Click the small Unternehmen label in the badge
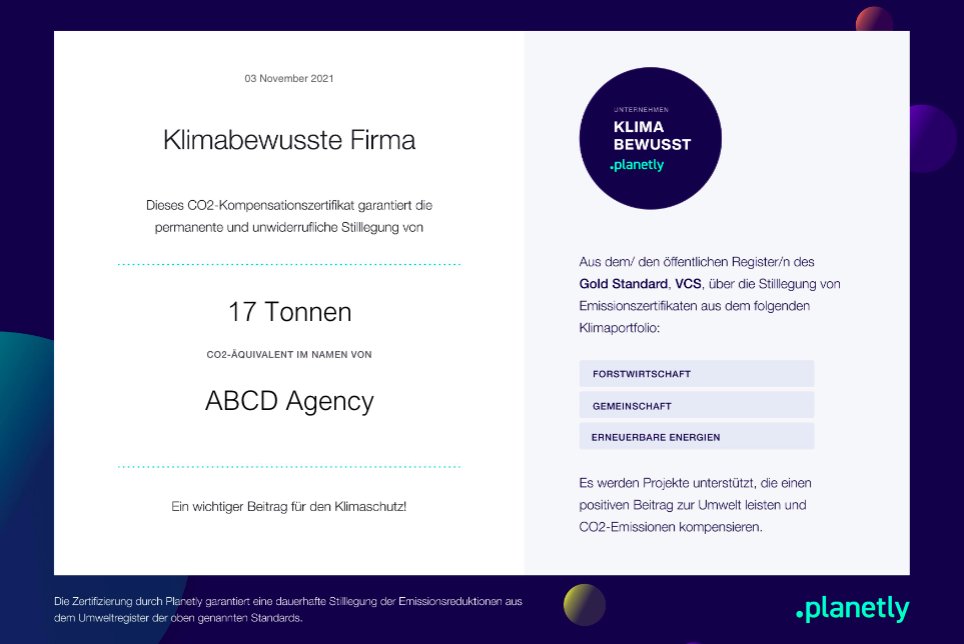This screenshot has width=964, height=644. [641, 110]
